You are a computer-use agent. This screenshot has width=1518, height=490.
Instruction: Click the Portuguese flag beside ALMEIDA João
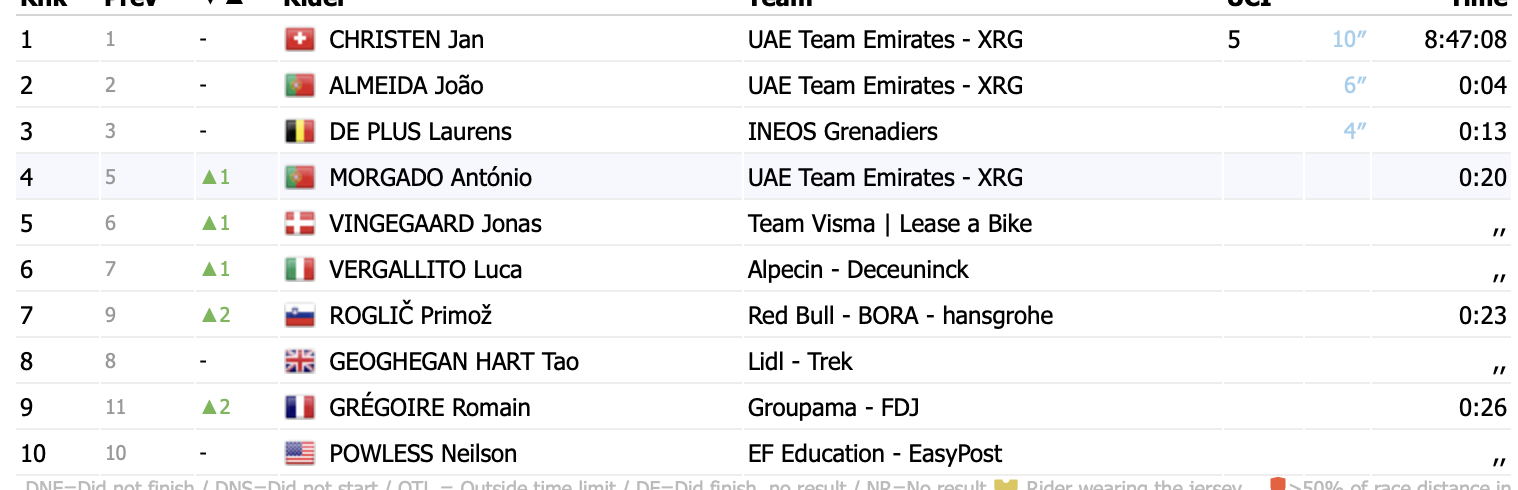[299, 86]
